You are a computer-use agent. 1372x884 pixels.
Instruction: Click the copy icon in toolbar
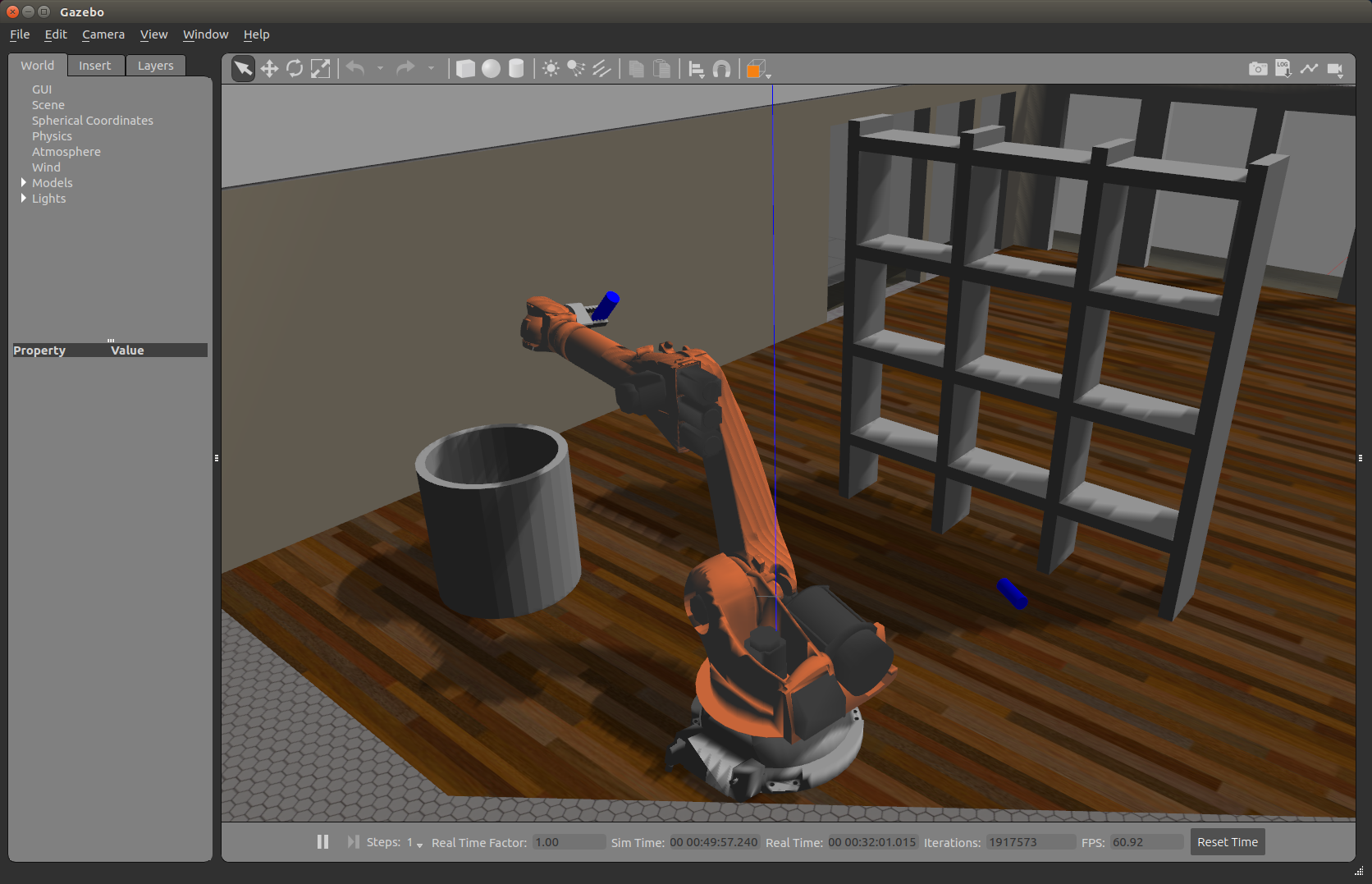[636, 69]
